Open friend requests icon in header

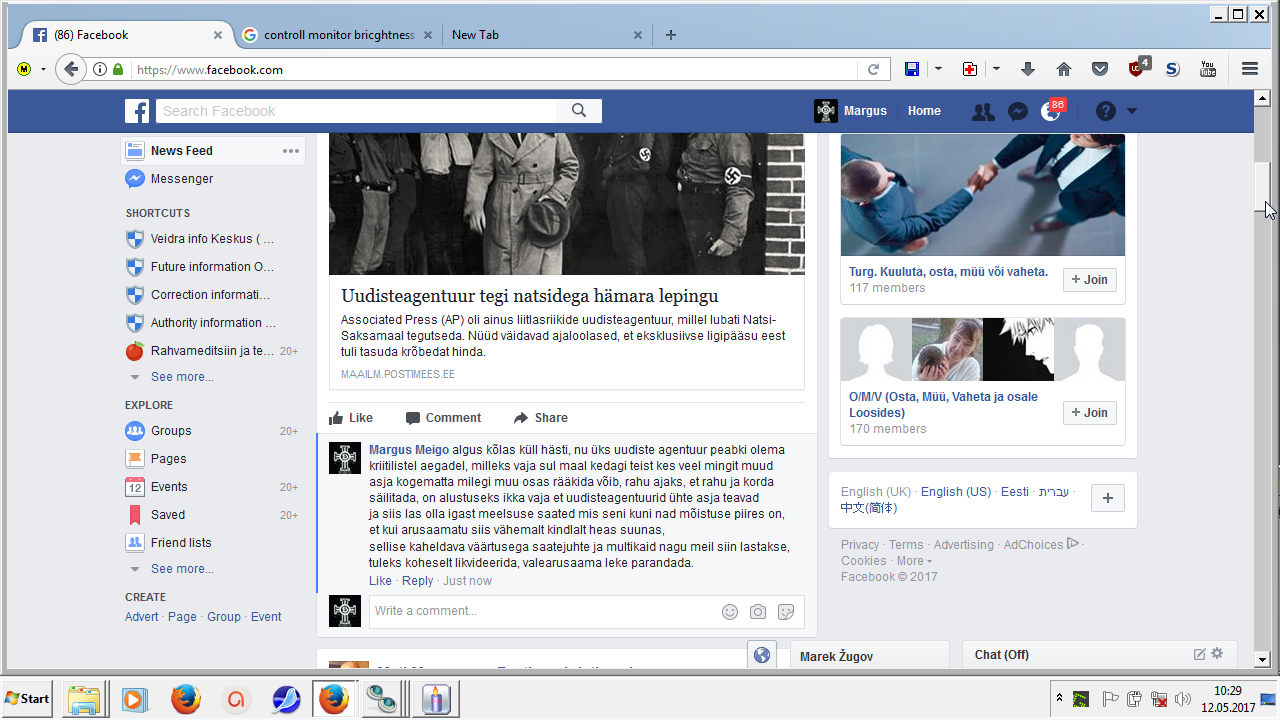[x=983, y=111]
